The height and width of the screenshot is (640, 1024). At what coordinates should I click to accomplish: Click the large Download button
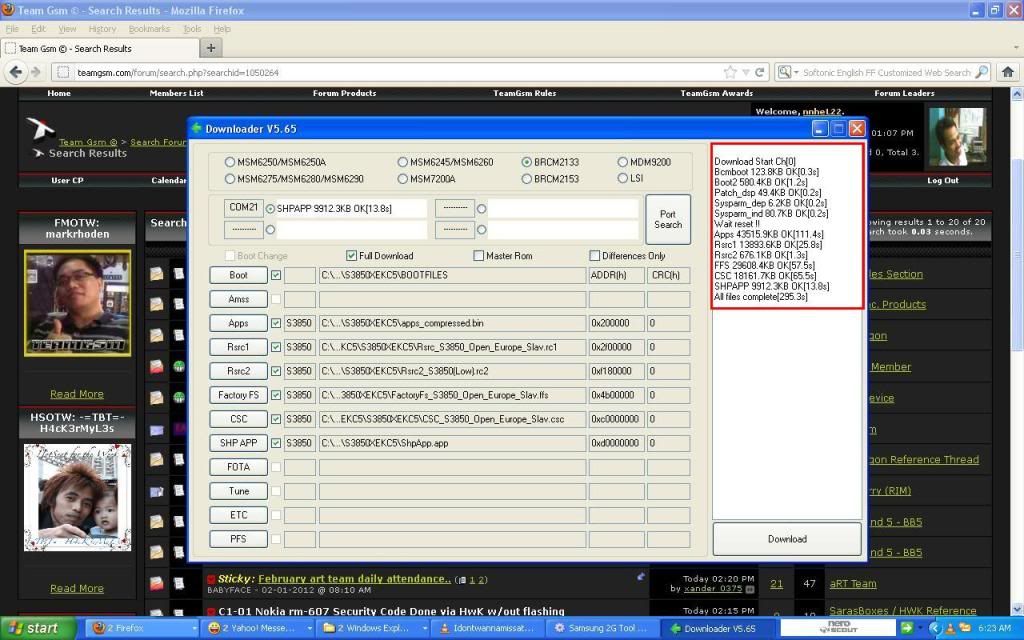pos(787,539)
